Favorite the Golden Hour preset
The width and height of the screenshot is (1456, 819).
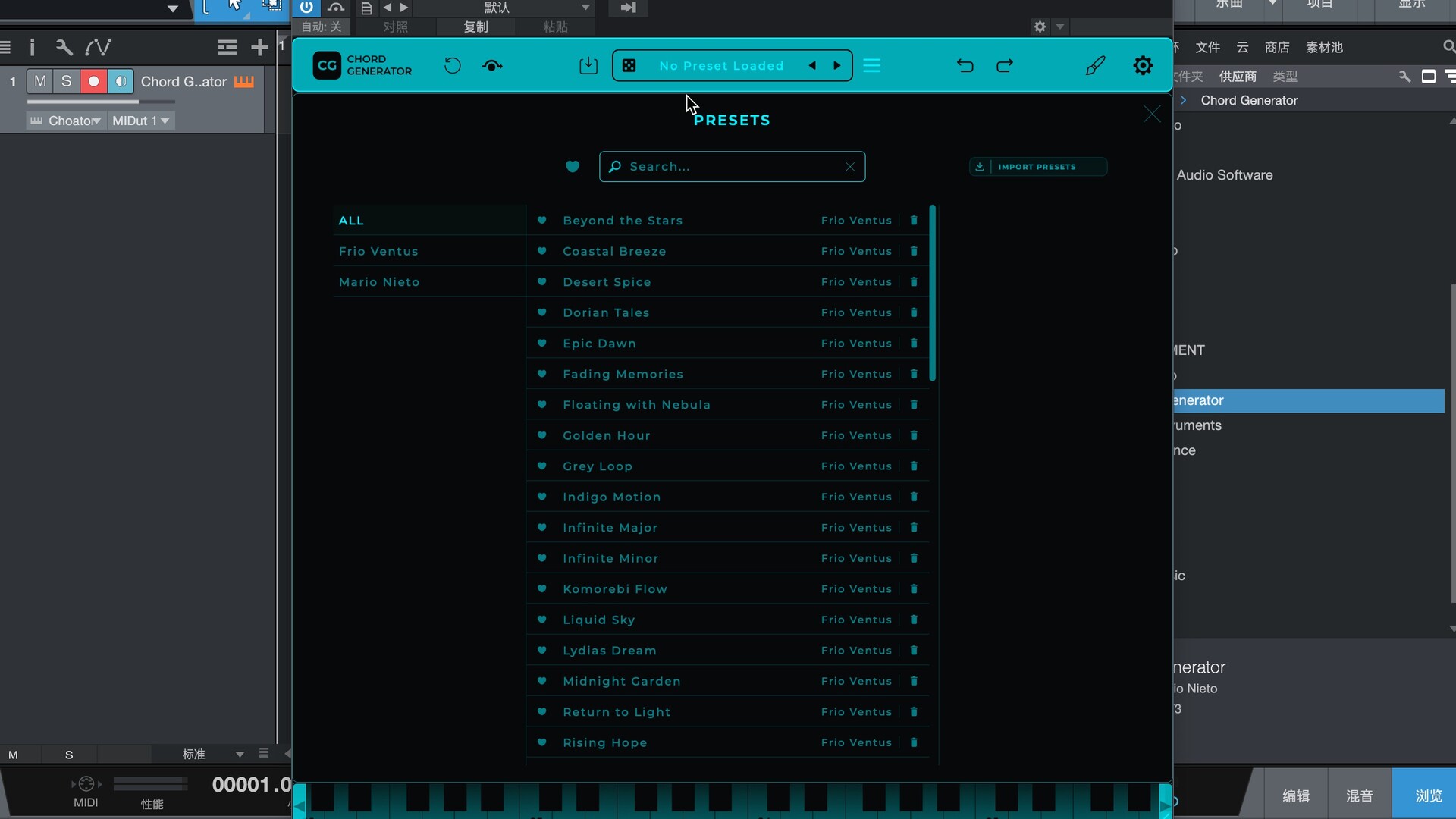pos(541,435)
